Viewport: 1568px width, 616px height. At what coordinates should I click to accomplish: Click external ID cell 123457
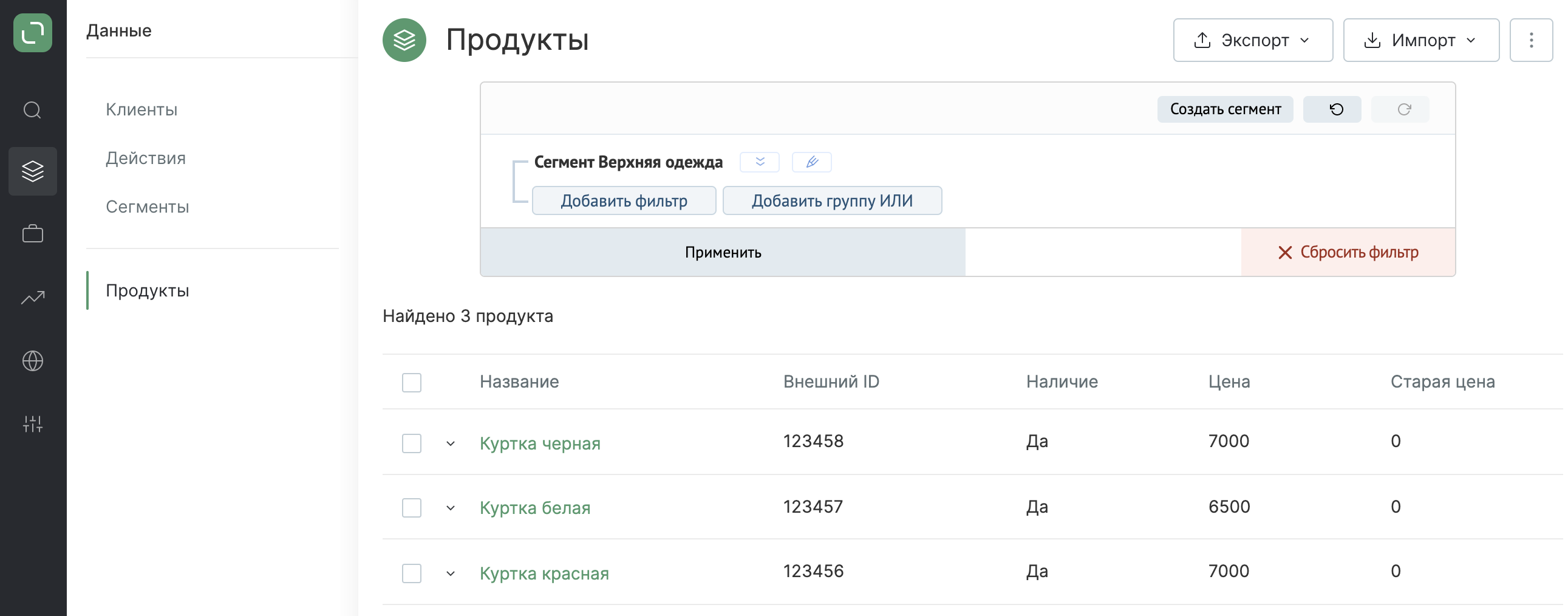(x=813, y=507)
